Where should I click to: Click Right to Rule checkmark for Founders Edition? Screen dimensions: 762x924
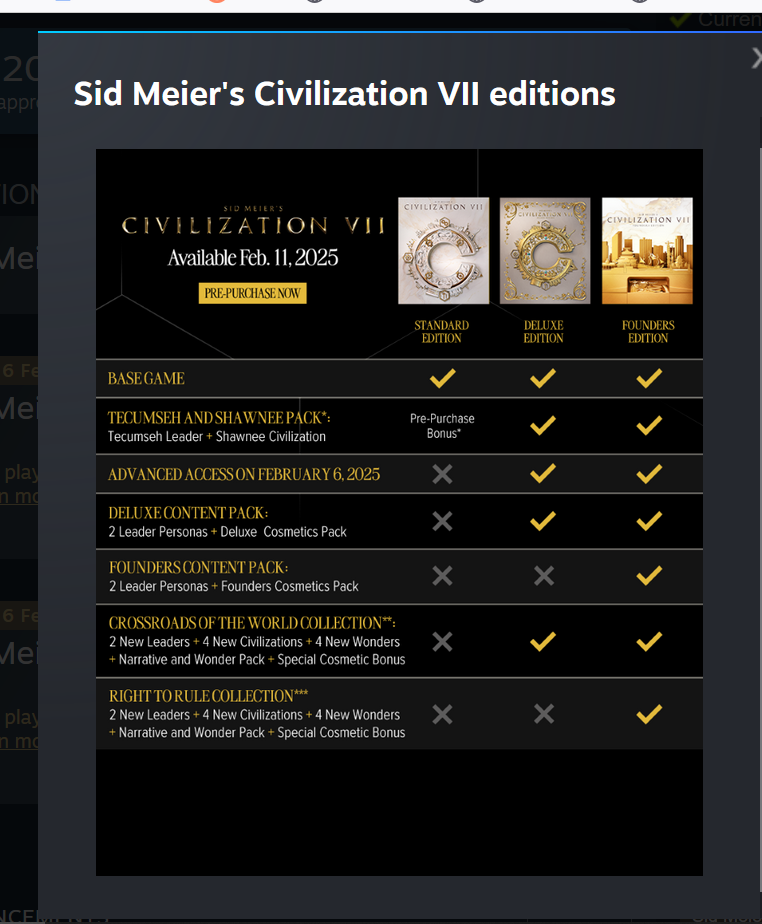coord(649,713)
